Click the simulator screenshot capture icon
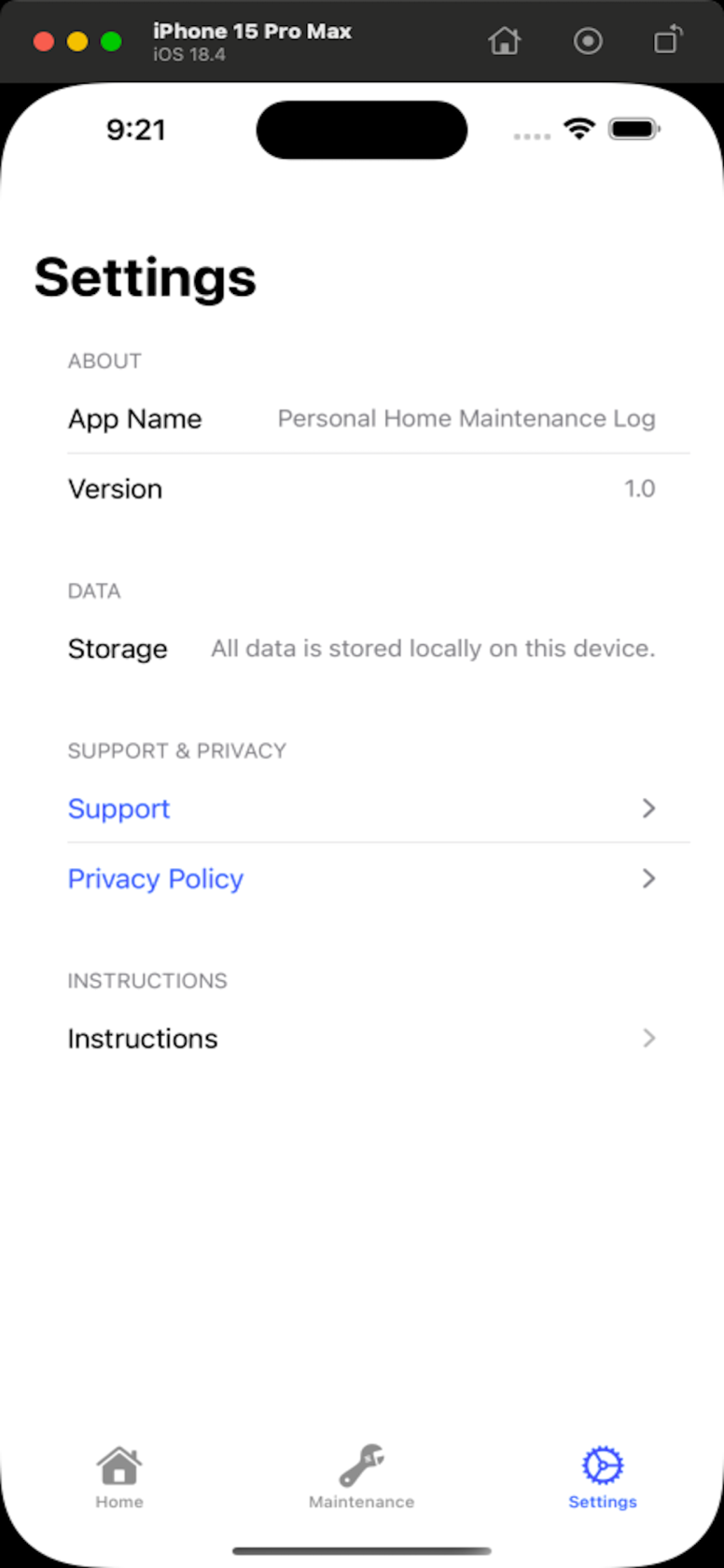Screen dimensions: 724x1568 (588, 41)
